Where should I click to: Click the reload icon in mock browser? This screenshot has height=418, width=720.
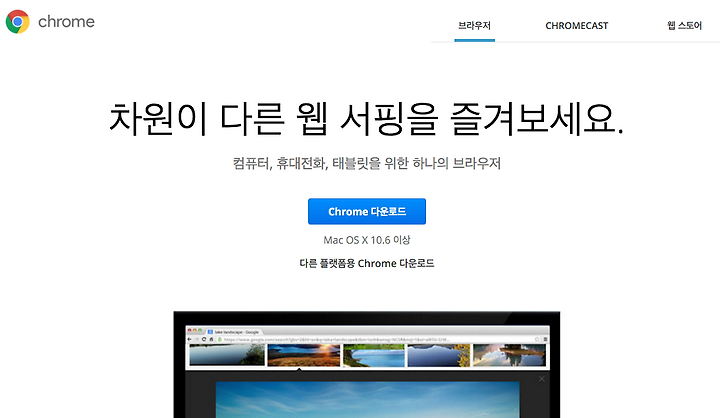coord(204,339)
